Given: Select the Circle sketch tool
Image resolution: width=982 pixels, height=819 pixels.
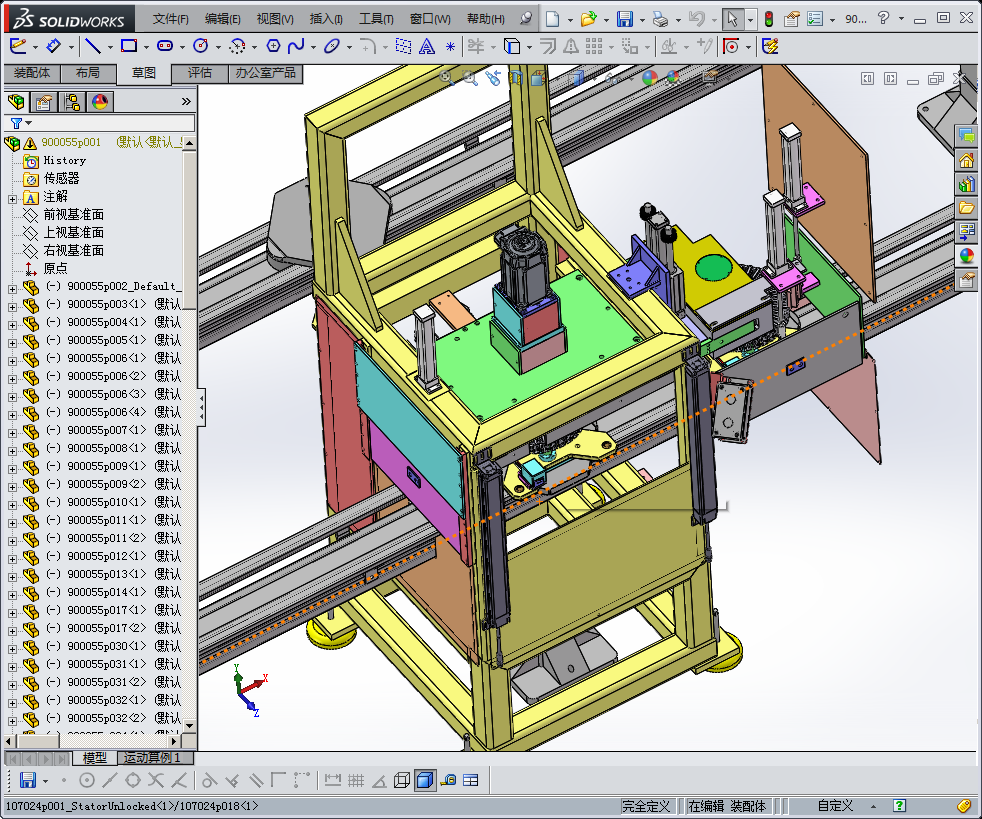Looking at the screenshot, I should tap(201, 46).
